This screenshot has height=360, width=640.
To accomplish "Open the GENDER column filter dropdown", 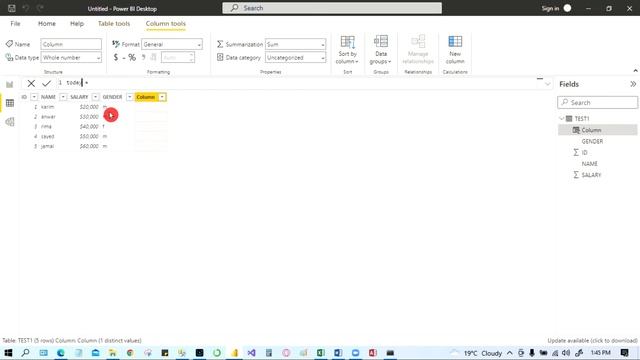I will 129,97.
